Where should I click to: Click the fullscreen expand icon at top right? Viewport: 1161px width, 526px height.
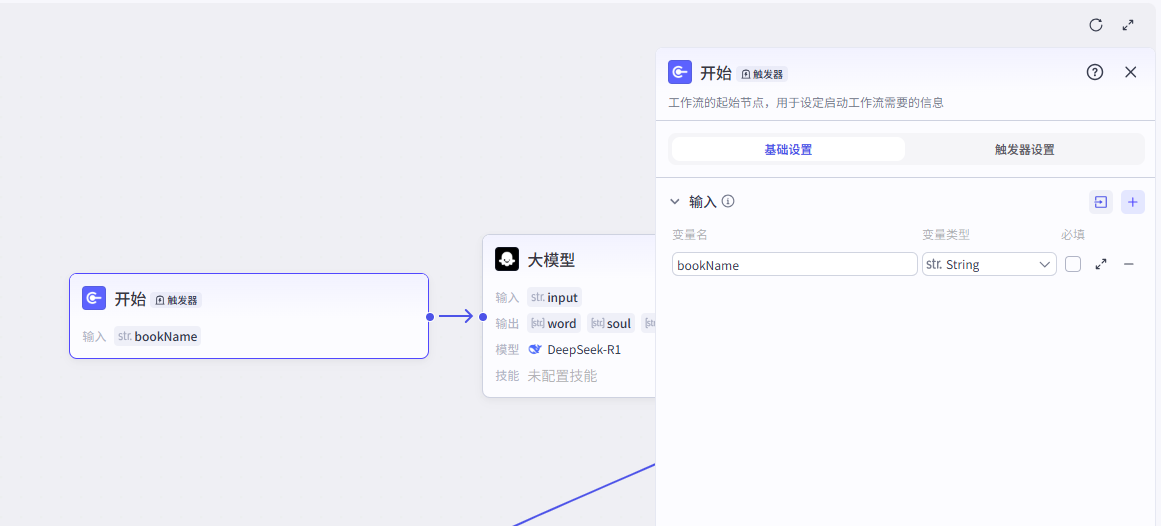1128,25
